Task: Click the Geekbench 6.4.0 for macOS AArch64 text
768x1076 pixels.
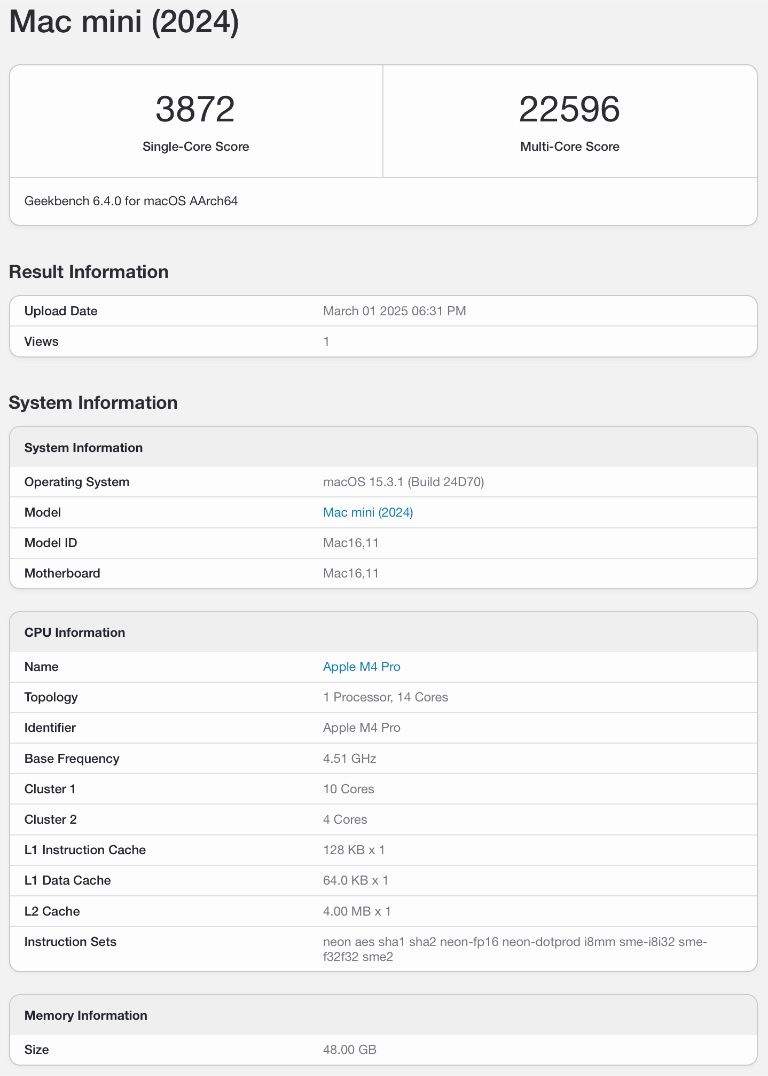Action: [131, 201]
